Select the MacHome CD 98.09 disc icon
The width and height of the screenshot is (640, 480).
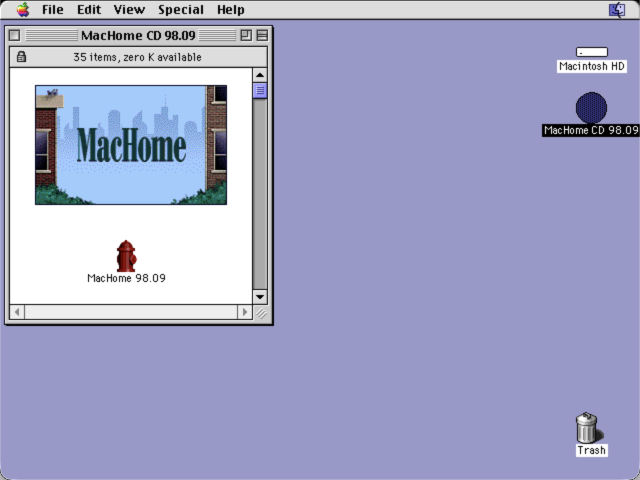click(591, 108)
